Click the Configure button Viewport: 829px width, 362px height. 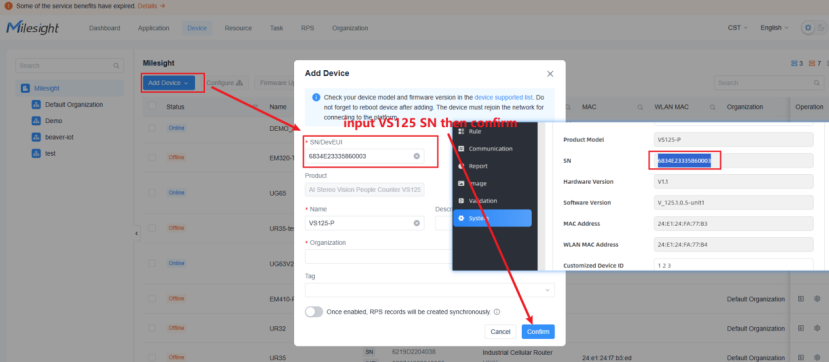tap(224, 83)
